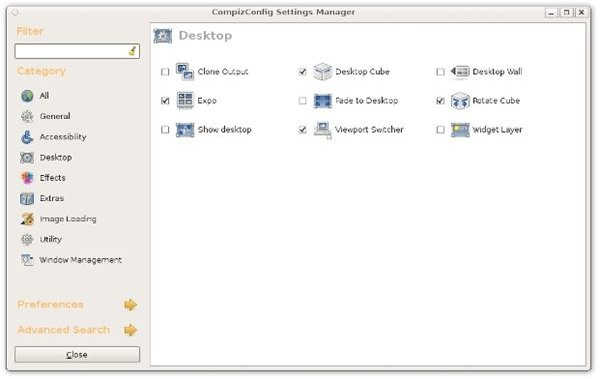Click the Window Management category icon
This screenshot has height=379, width=600.
(27, 260)
